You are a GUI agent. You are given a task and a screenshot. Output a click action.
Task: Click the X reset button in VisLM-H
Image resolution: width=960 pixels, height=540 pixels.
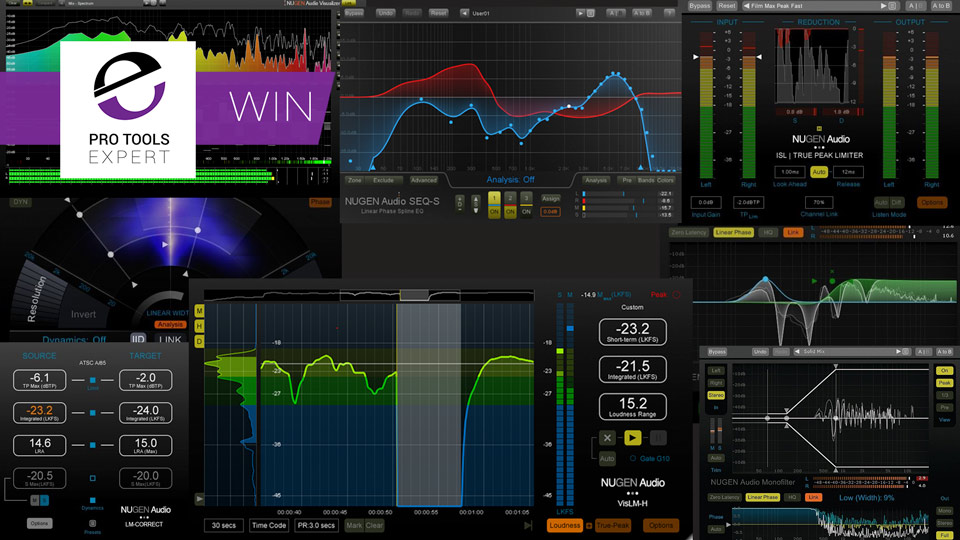pos(607,438)
